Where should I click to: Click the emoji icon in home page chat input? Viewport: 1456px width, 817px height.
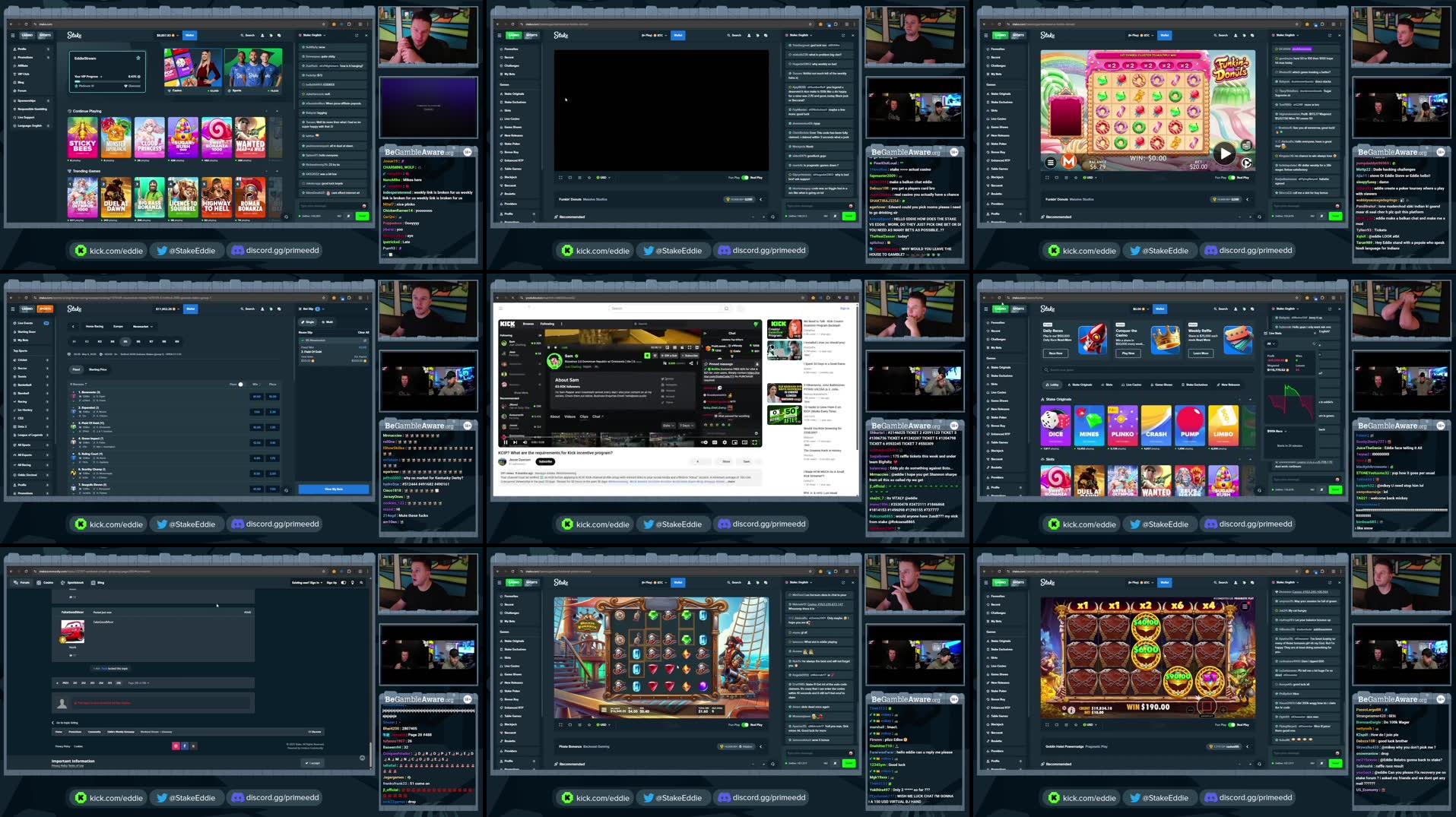[x=363, y=206]
